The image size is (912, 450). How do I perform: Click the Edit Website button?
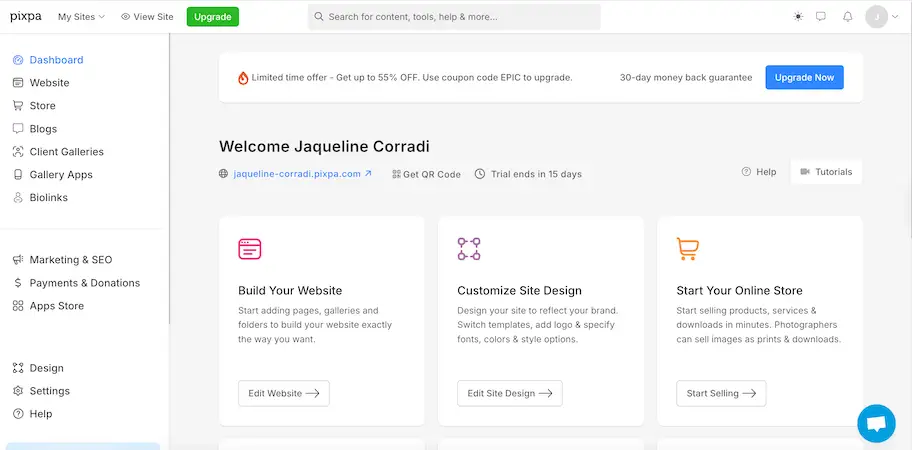coord(284,394)
